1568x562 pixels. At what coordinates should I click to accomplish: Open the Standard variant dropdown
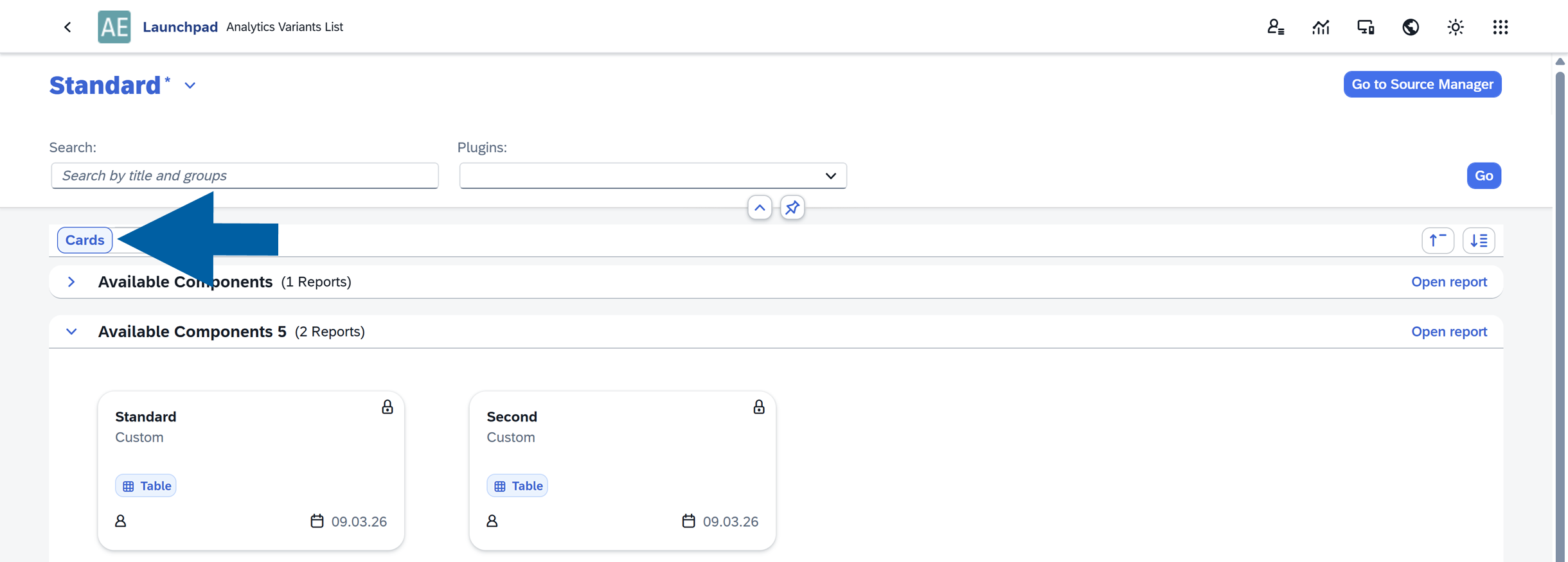click(x=190, y=85)
